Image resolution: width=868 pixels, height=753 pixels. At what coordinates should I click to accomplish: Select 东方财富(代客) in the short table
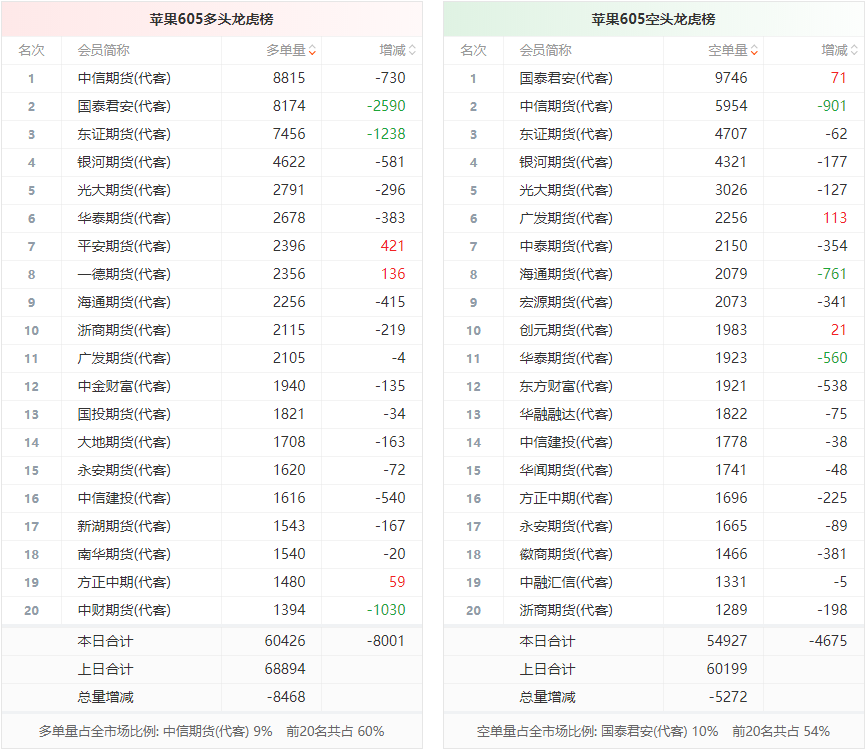tap(566, 386)
